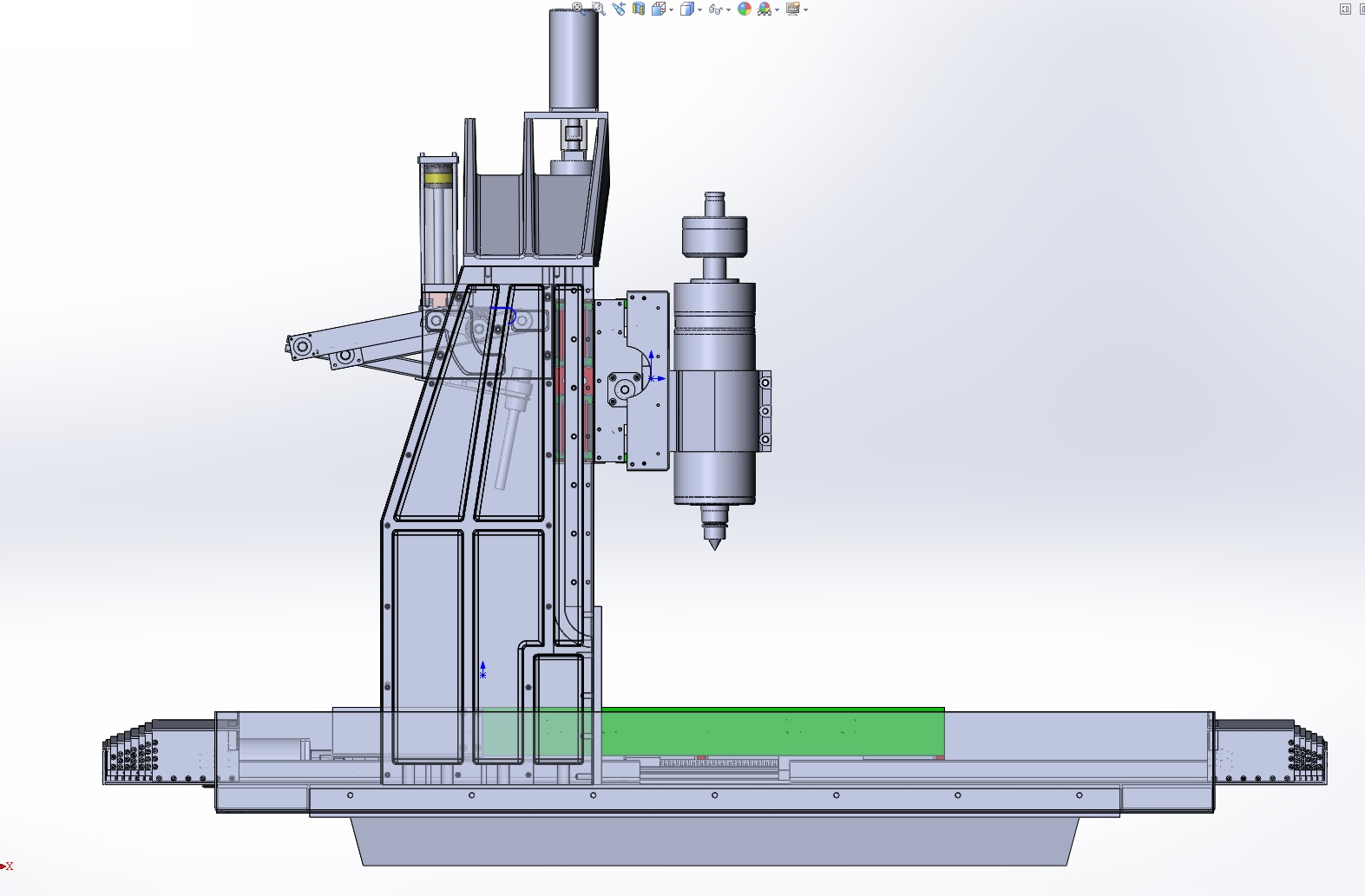The width and height of the screenshot is (1365, 896).
Task: Click the View Orientation cube icon
Action: click(659, 9)
